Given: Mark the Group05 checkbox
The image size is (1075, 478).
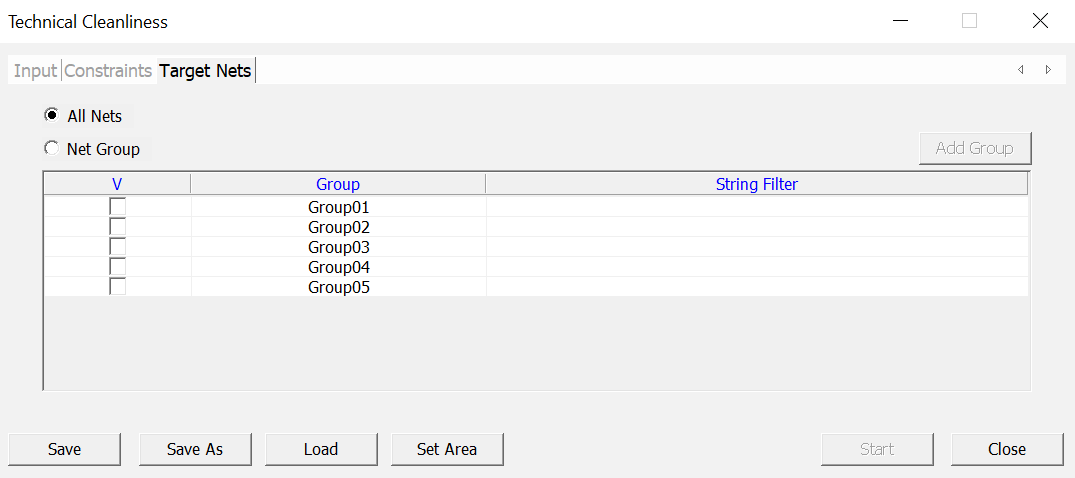Looking at the screenshot, I should click(x=118, y=286).
